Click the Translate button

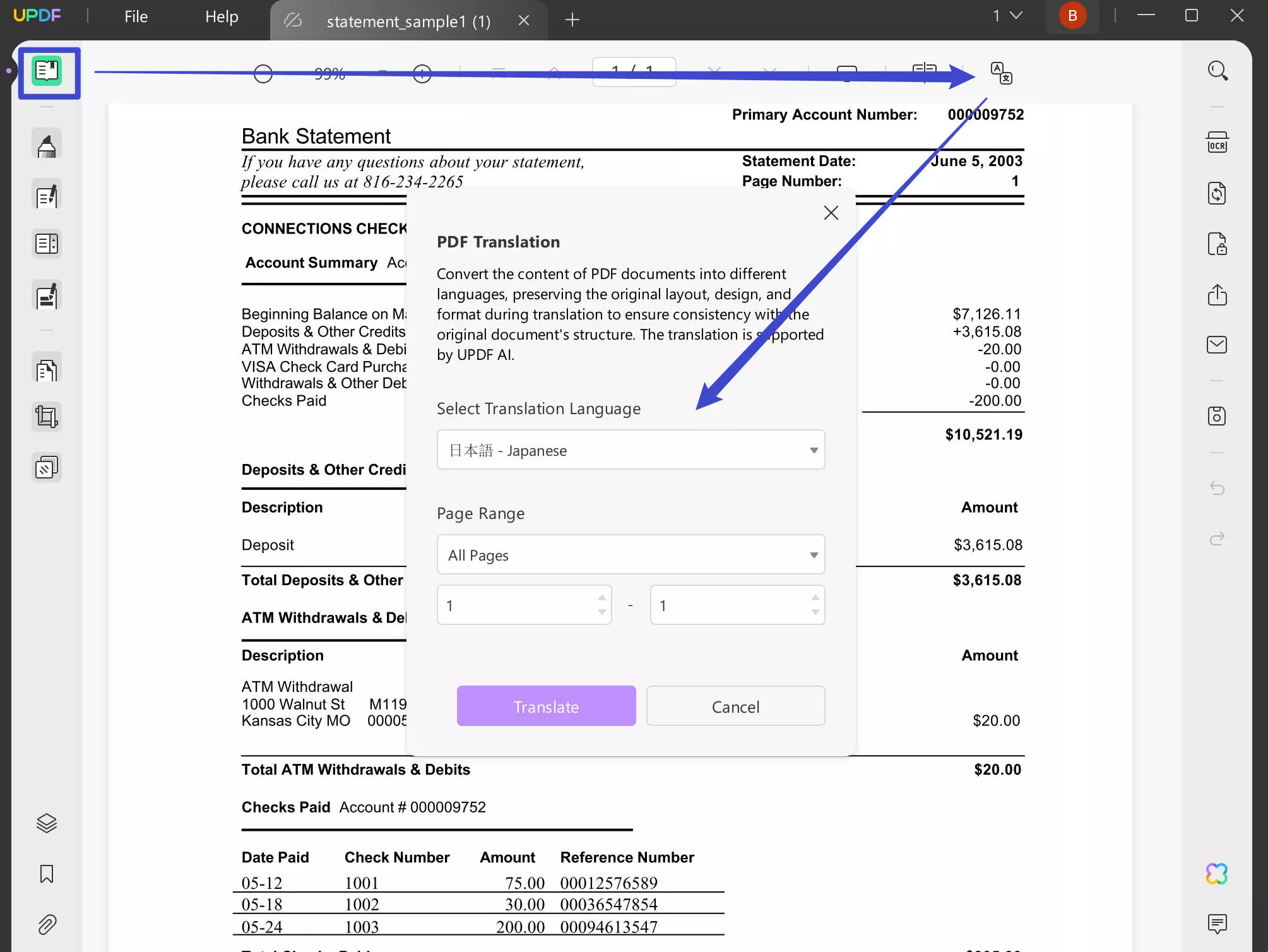pos(547,706)
